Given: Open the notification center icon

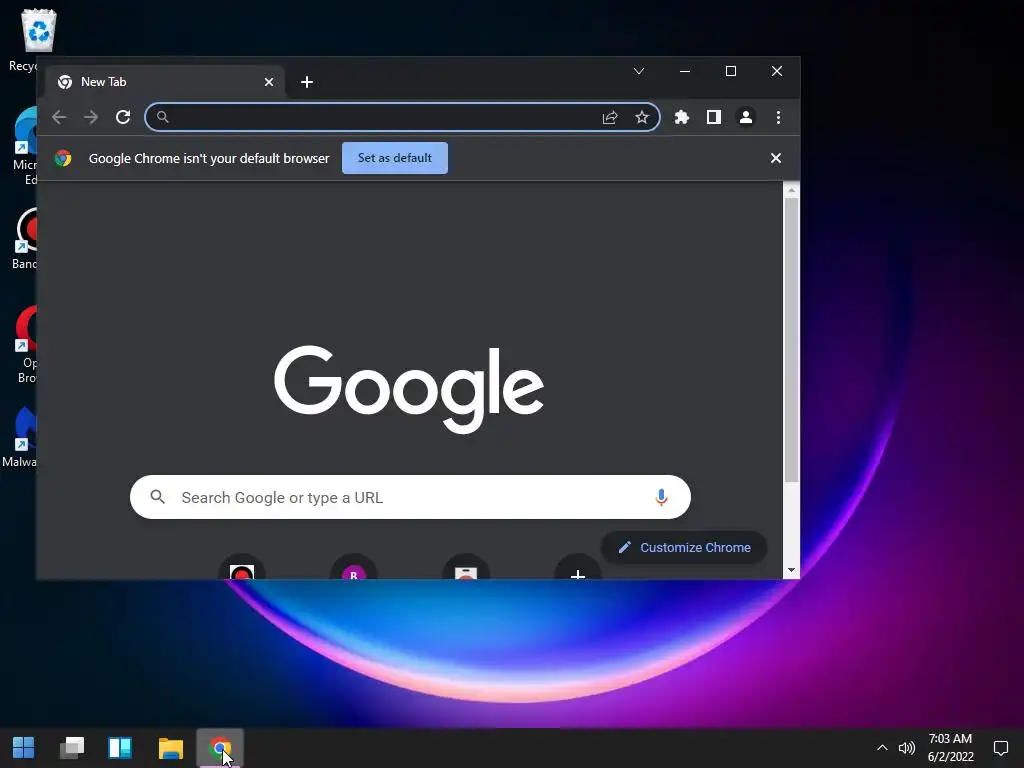Looking at the screenshot, I should (x=1000, y=748).
